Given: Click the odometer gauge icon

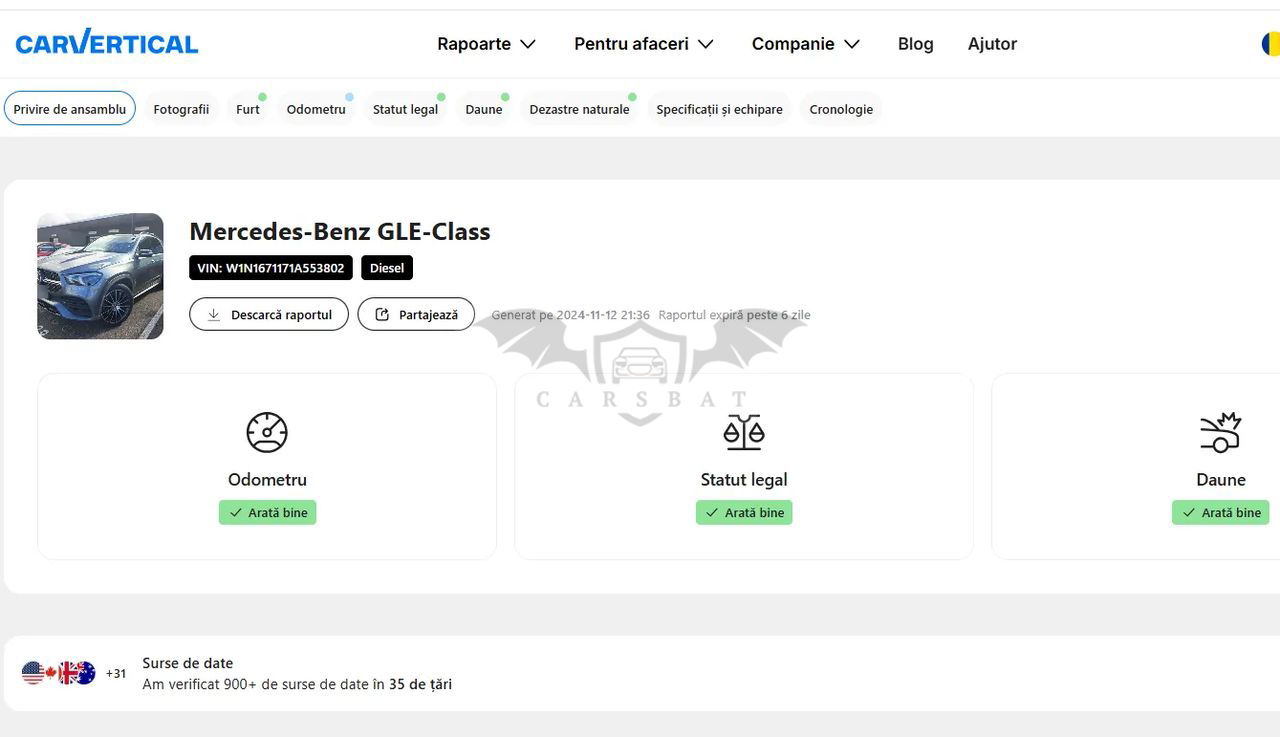Looking at the screenshot, I should pyautogui.click(x=267, y=432).
